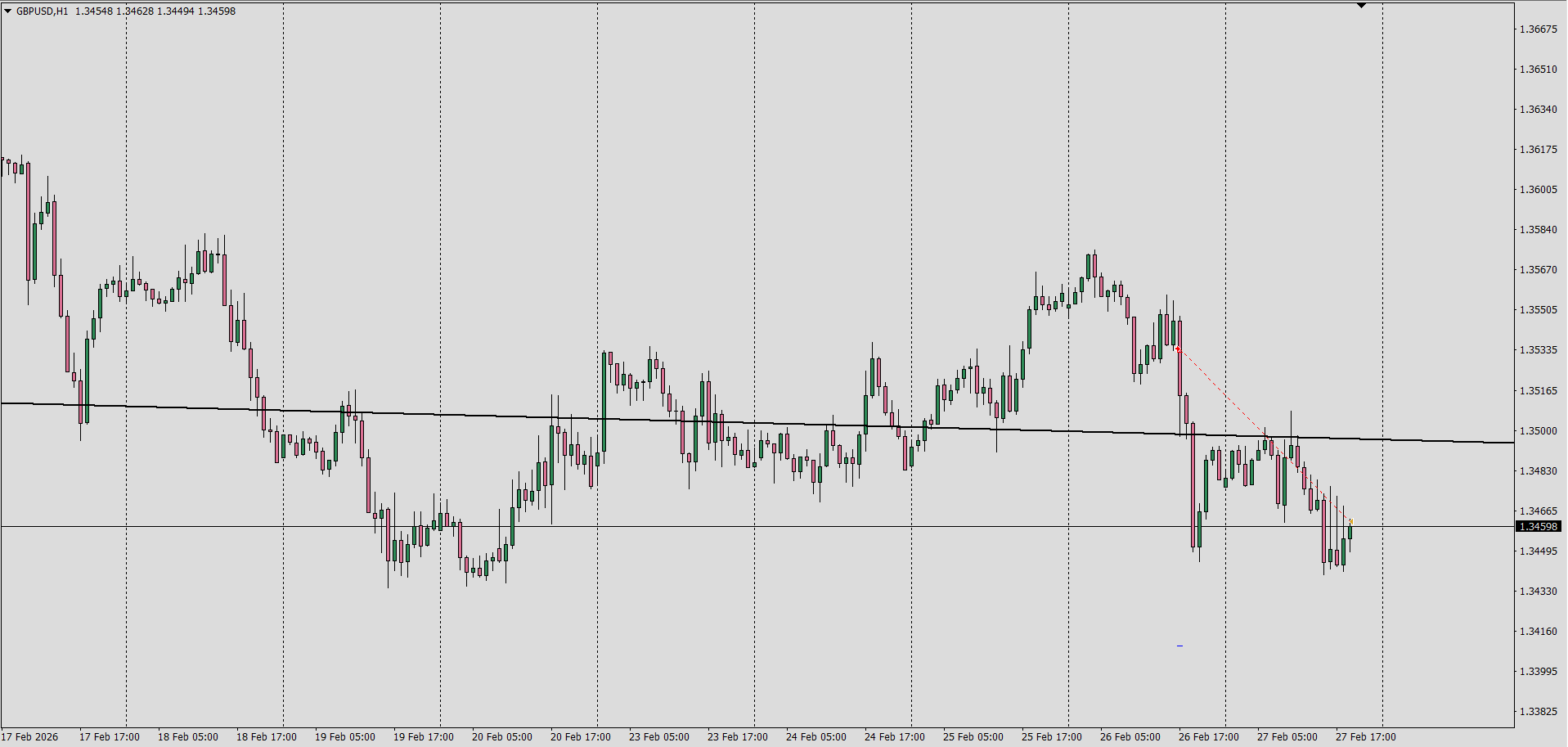
Task: Click the 1.35165 price scale label
Action: tap(1539, 391)
